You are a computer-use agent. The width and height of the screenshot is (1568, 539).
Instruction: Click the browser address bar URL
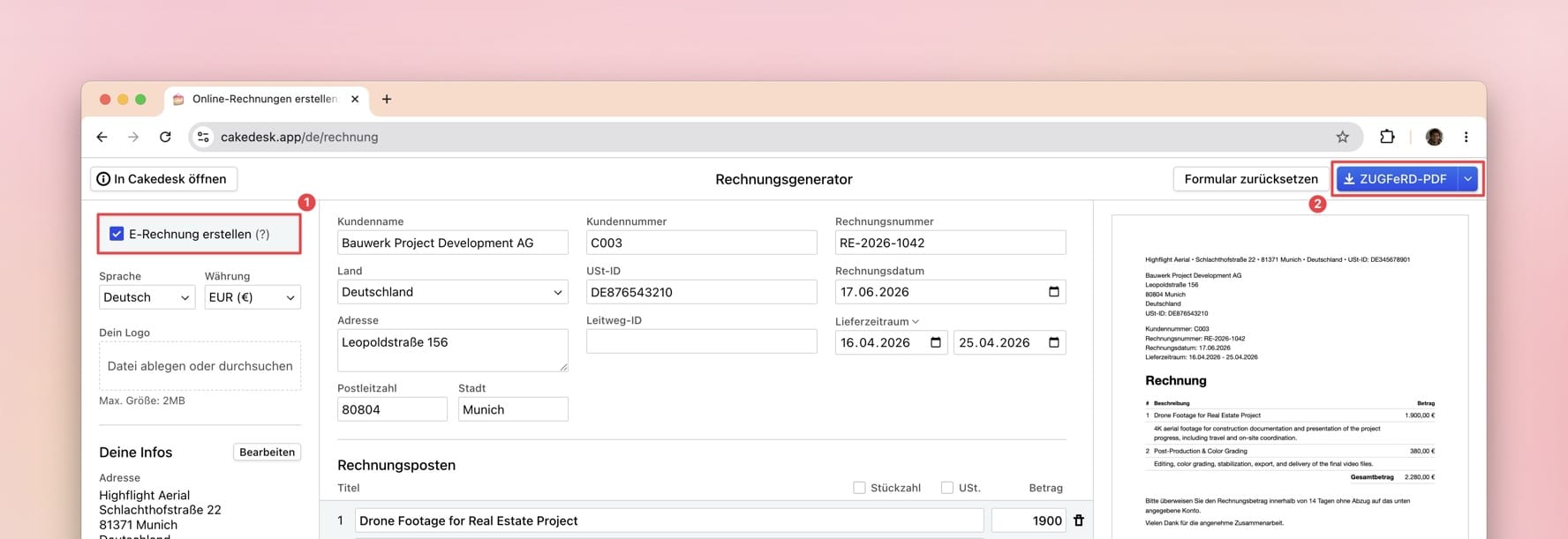299,137
